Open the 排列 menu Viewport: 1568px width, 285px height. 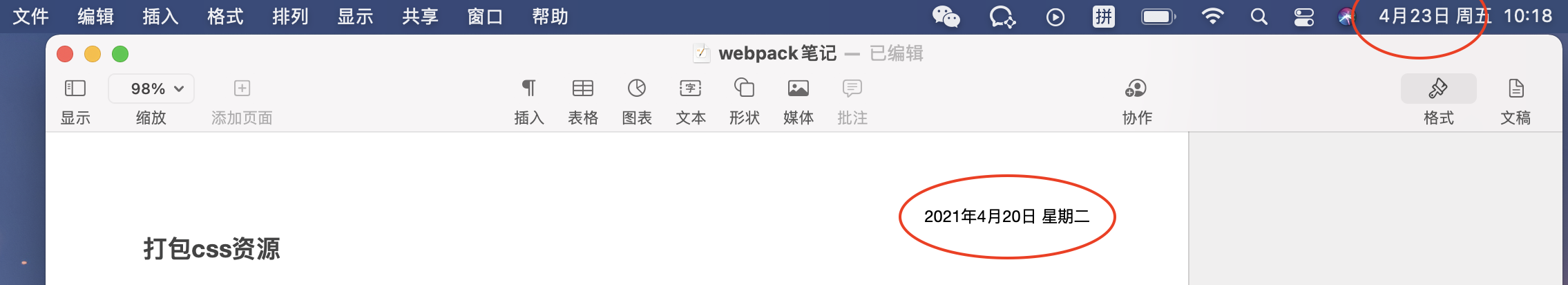click(x=290, y=17)
